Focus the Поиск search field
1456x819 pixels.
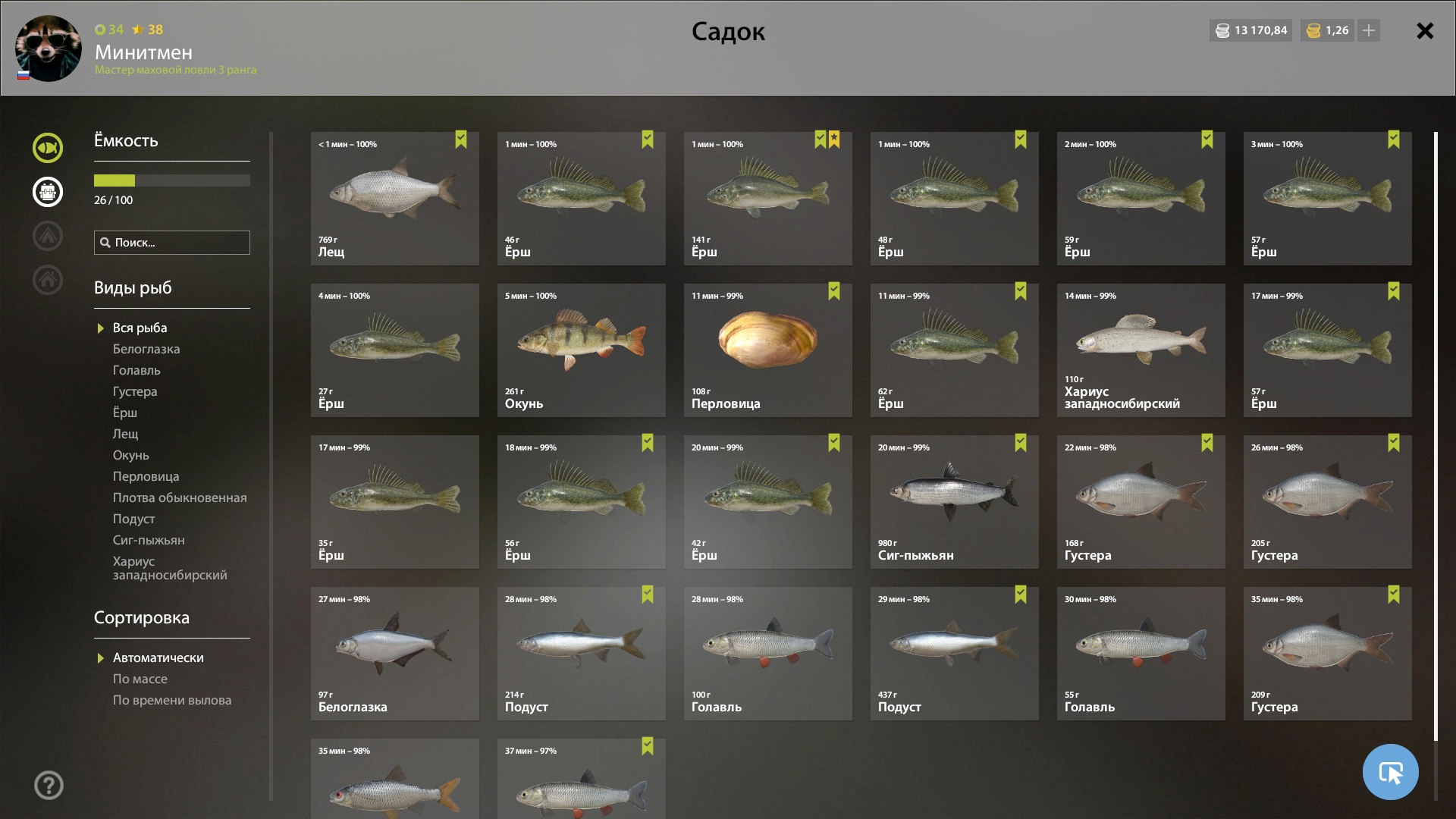point(172,243)
